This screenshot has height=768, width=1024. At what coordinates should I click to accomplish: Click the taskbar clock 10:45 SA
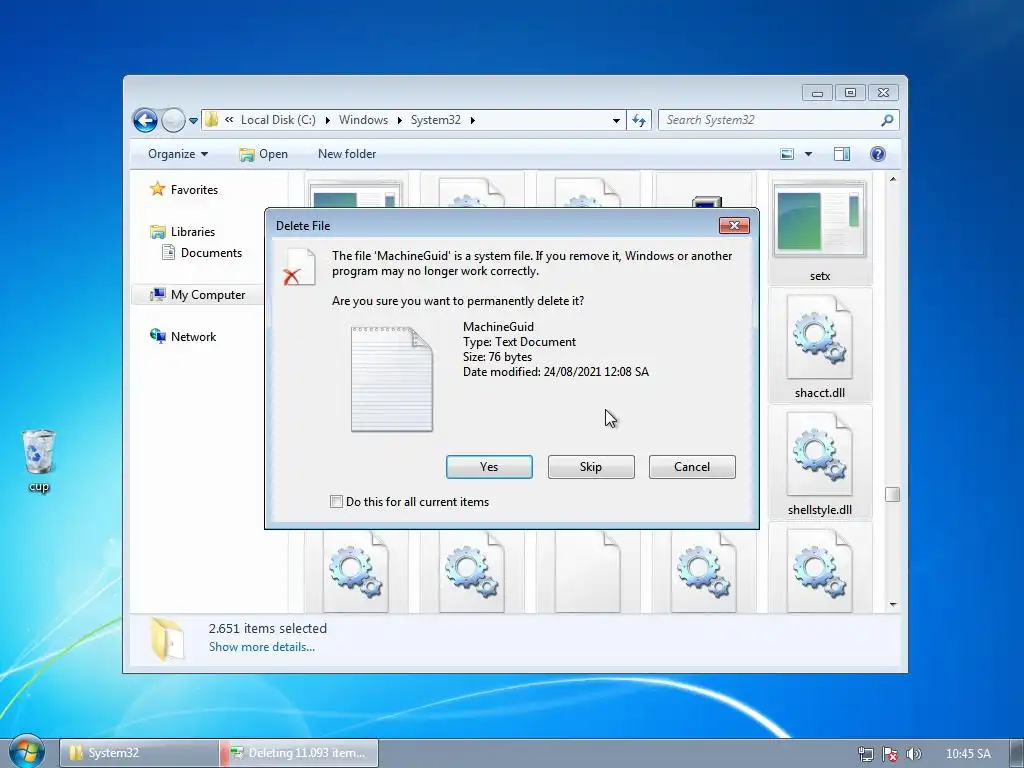(968, 754)
